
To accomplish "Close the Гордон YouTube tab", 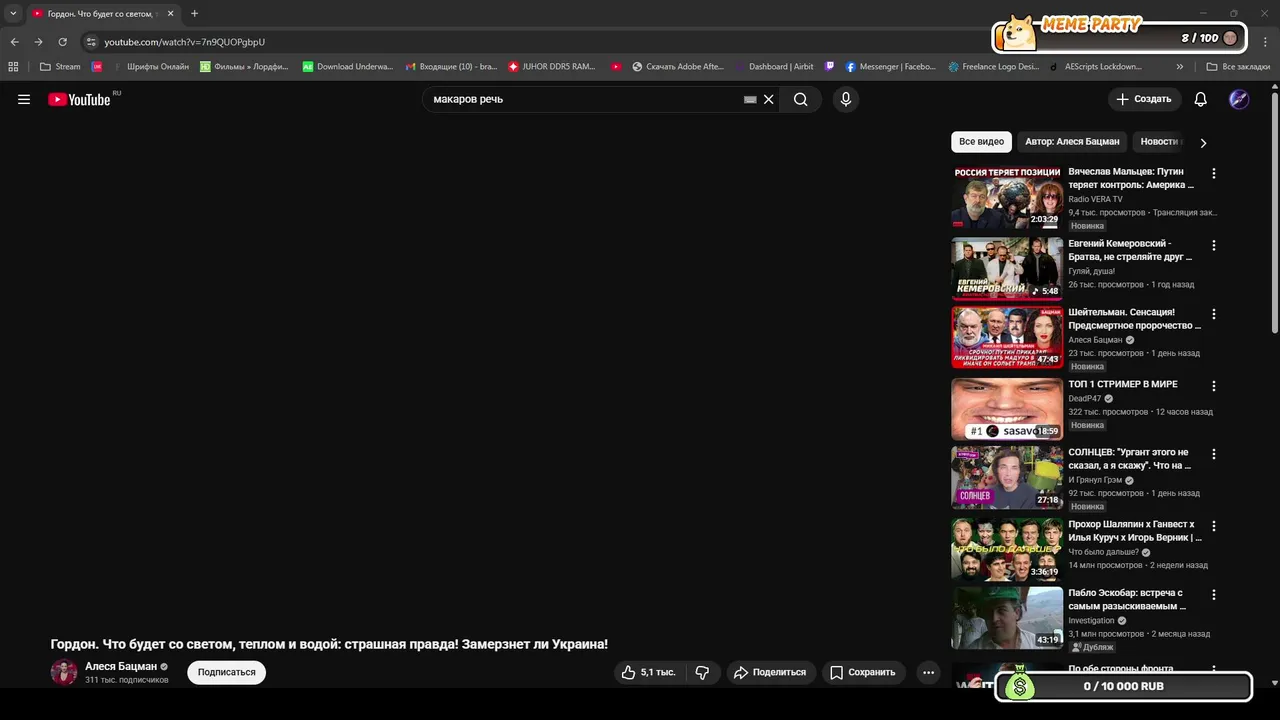I will 170,14.
